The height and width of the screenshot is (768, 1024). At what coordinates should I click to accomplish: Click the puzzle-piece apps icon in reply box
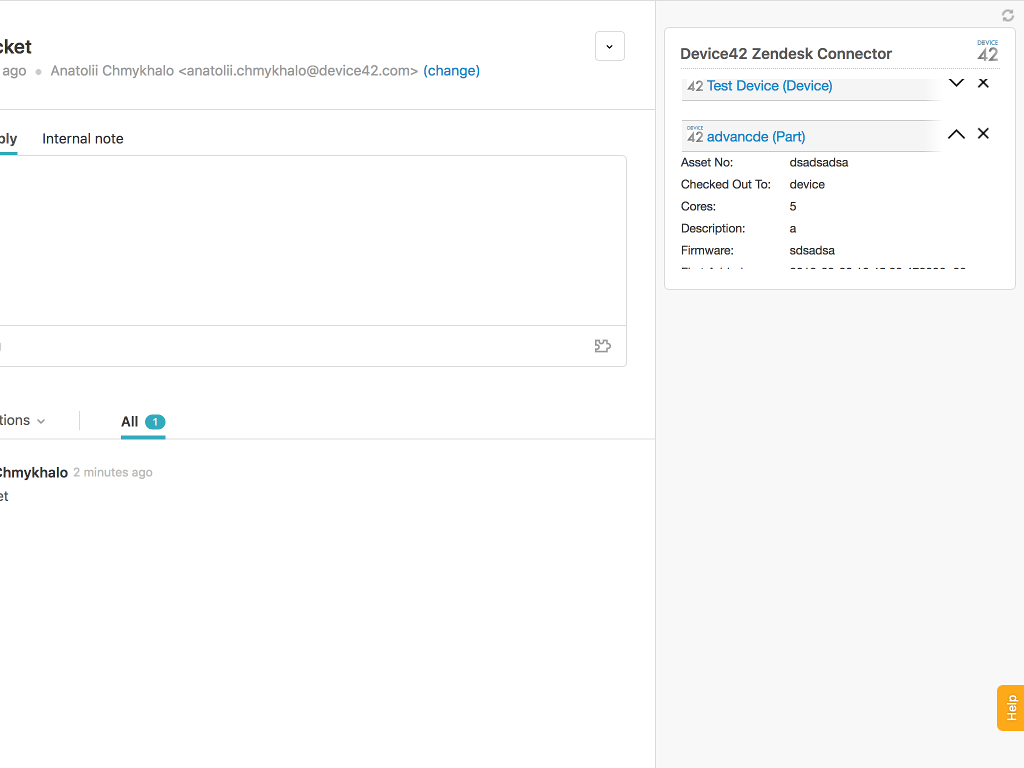pos(602,346)
